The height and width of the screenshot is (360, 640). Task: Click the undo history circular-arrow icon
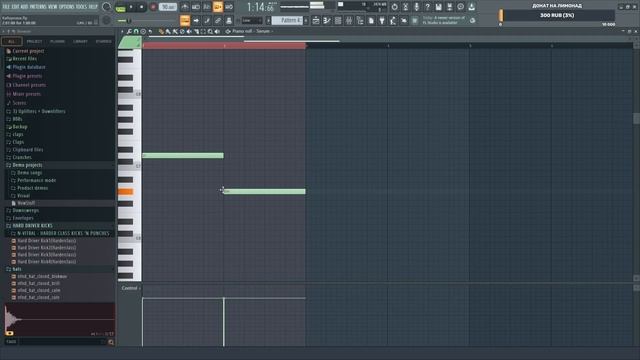point(394,7)
